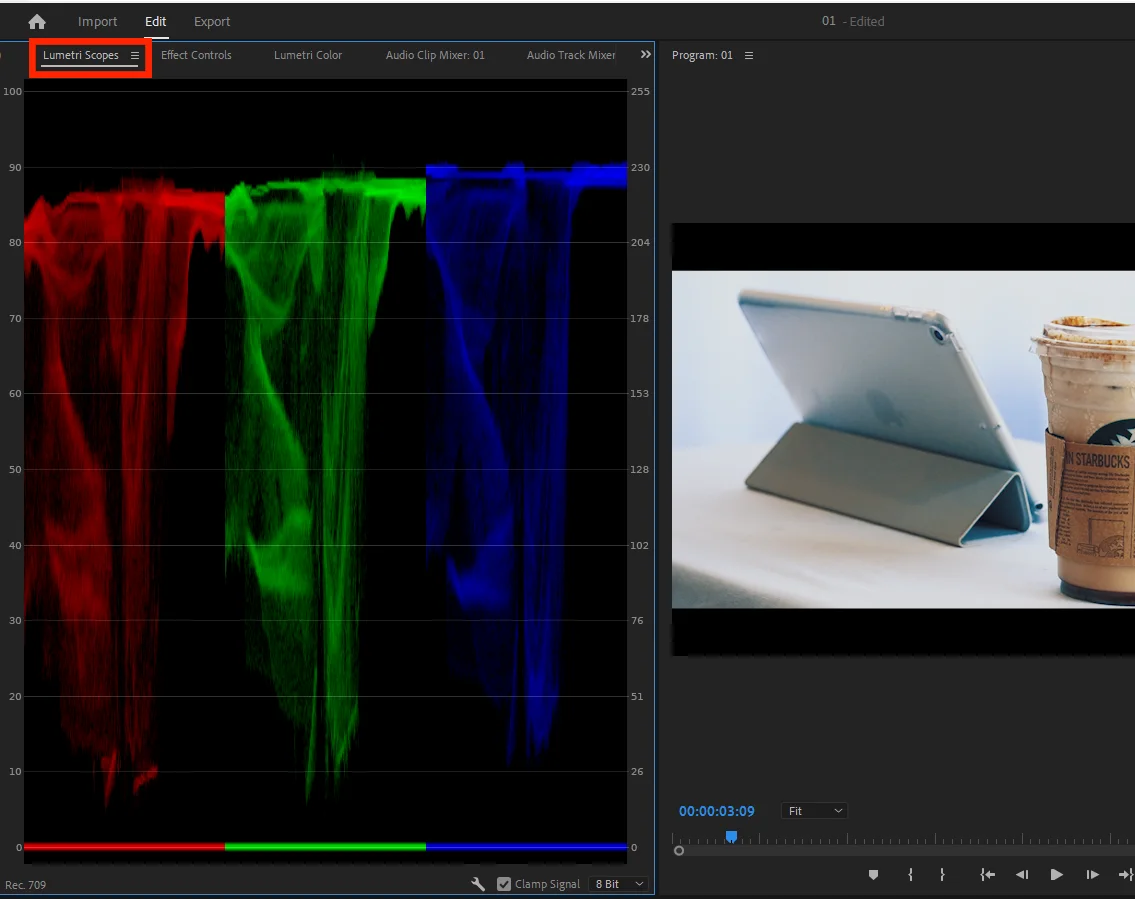Click the Go to In button

point(987,874)
